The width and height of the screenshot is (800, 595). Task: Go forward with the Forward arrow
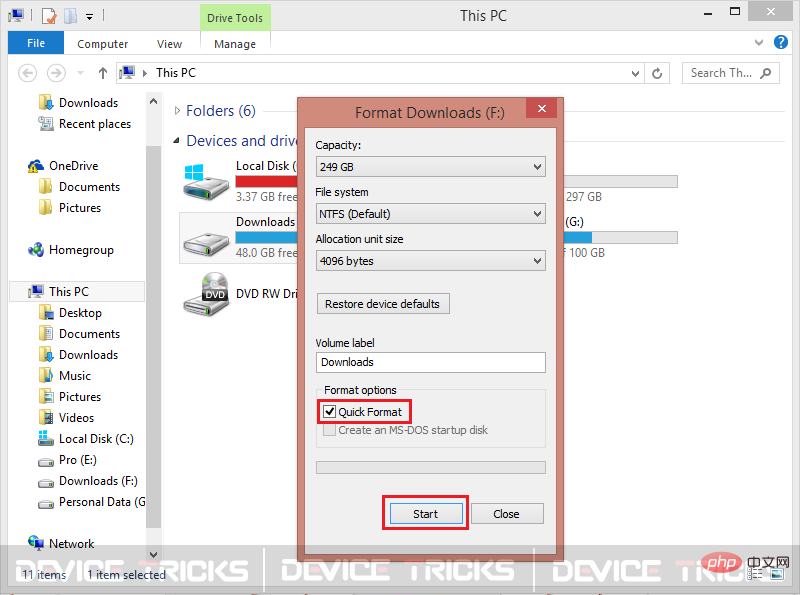click(x=56, y=73)
